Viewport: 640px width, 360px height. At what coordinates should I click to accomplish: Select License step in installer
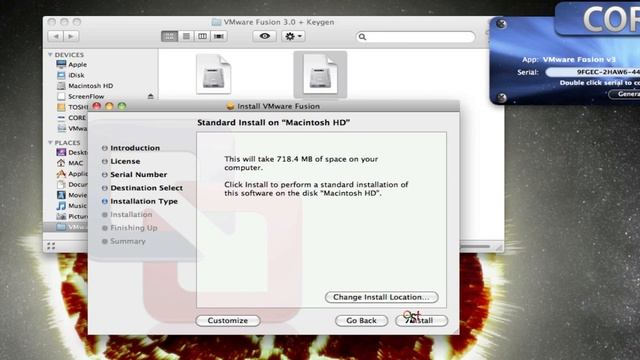point(125,161)
